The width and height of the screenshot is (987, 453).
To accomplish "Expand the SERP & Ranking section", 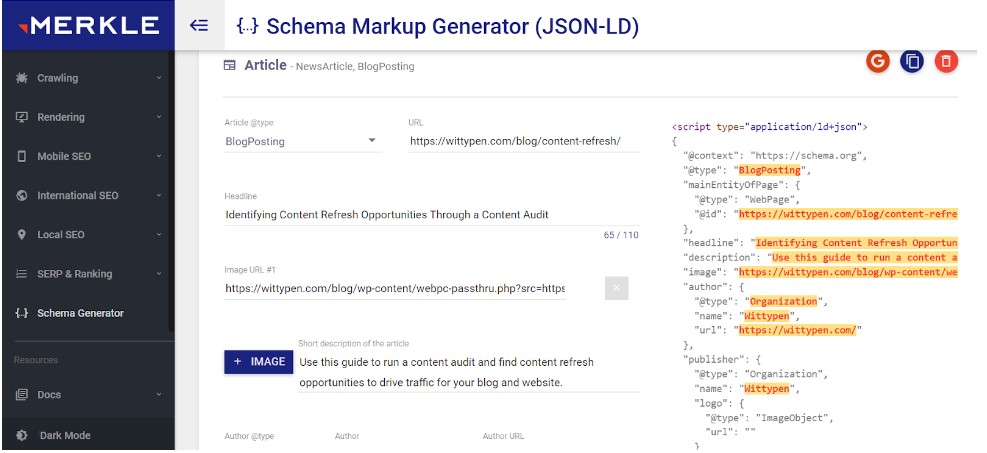I will pos(87,274).
